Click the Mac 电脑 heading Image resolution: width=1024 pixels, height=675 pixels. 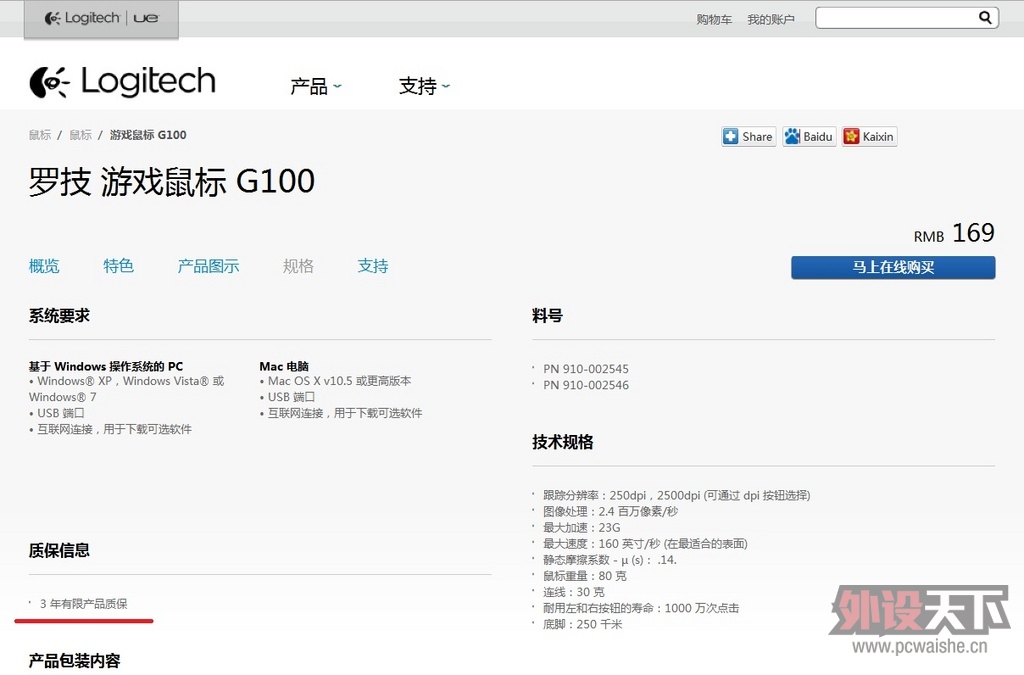tap(284, 366)
